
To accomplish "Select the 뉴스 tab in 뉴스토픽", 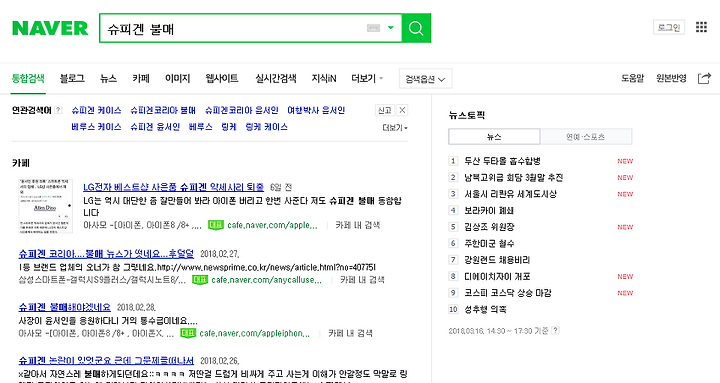I will pos(494,137).
